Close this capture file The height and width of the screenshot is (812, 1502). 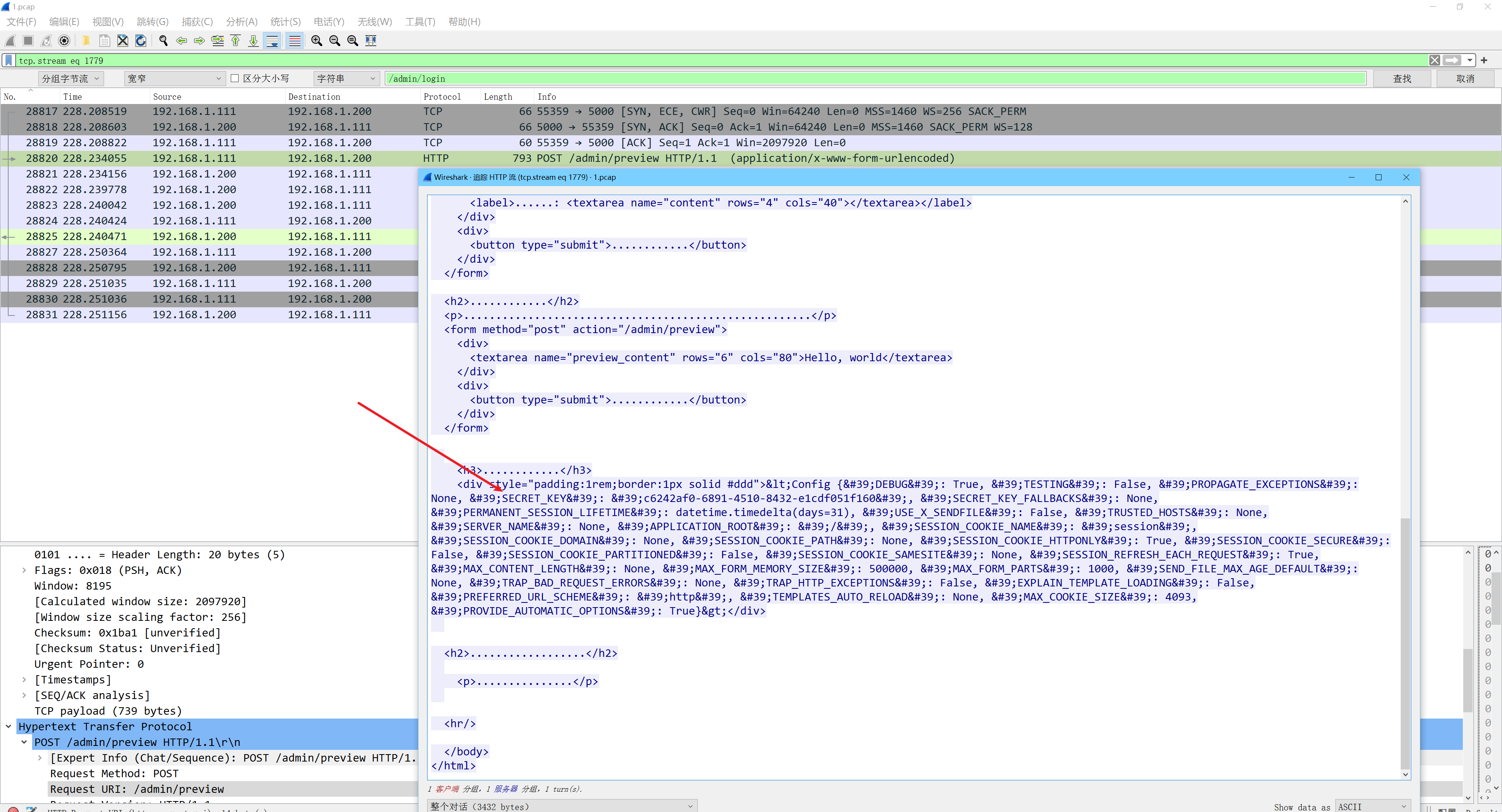[122, 40]
